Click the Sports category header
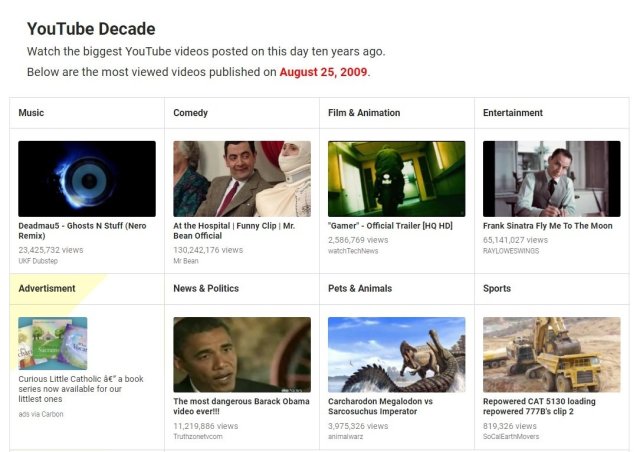The width and height of the screenshot is (640, 452). click(497, 288)
